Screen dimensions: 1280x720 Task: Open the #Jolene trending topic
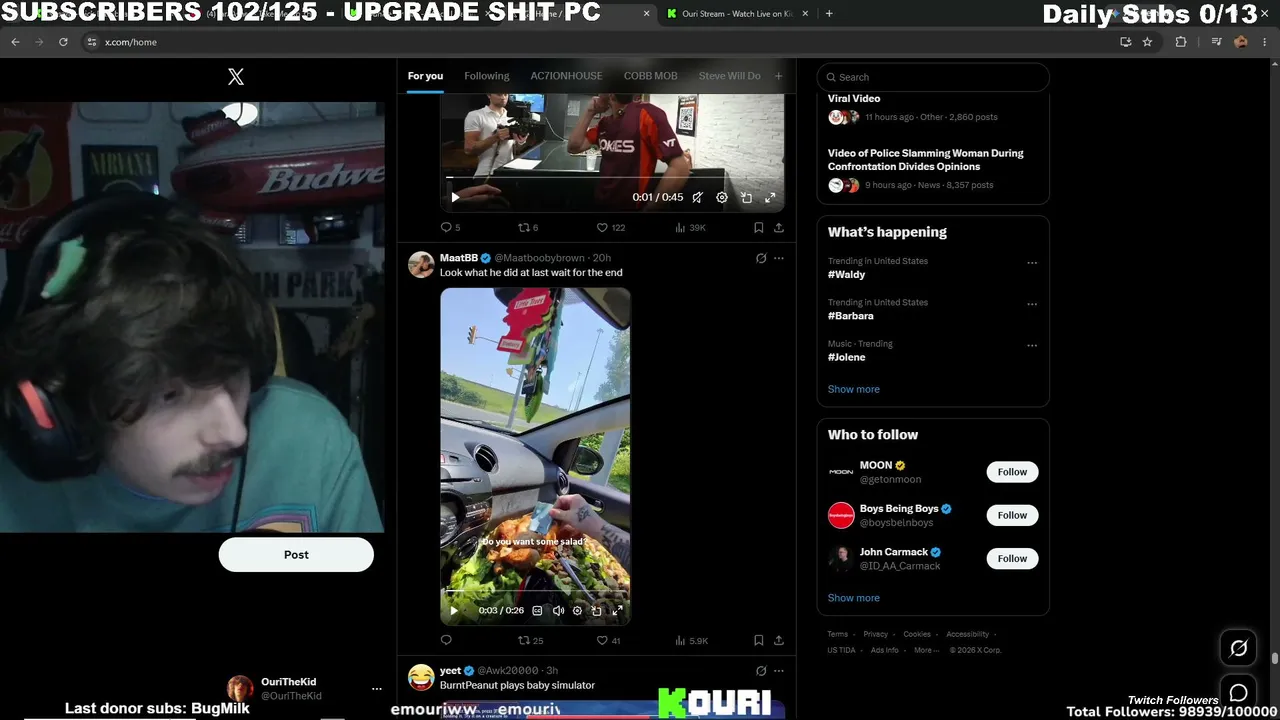(x=847, y=358)
